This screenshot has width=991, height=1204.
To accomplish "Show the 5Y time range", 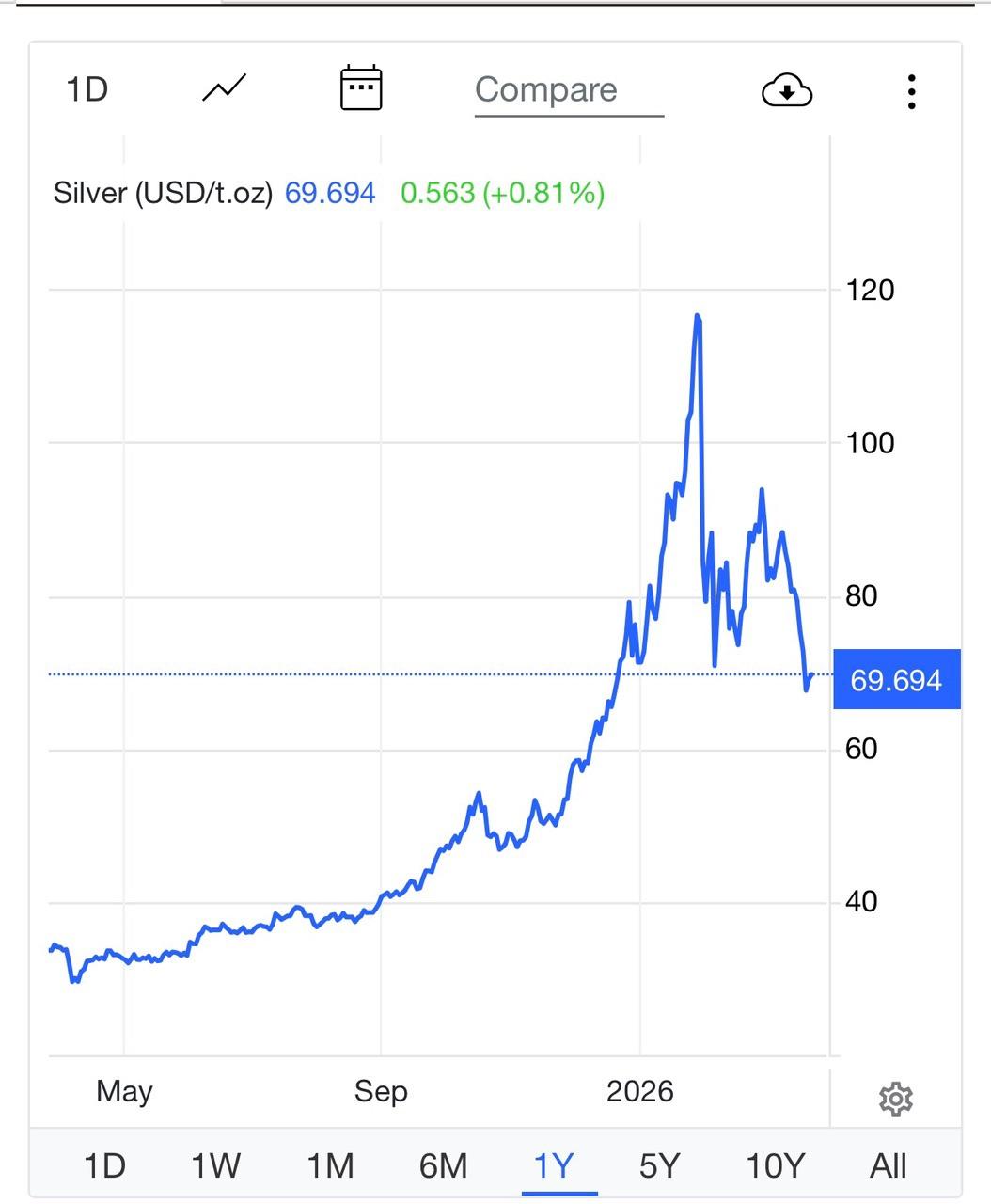I will tap(659, 1166).
